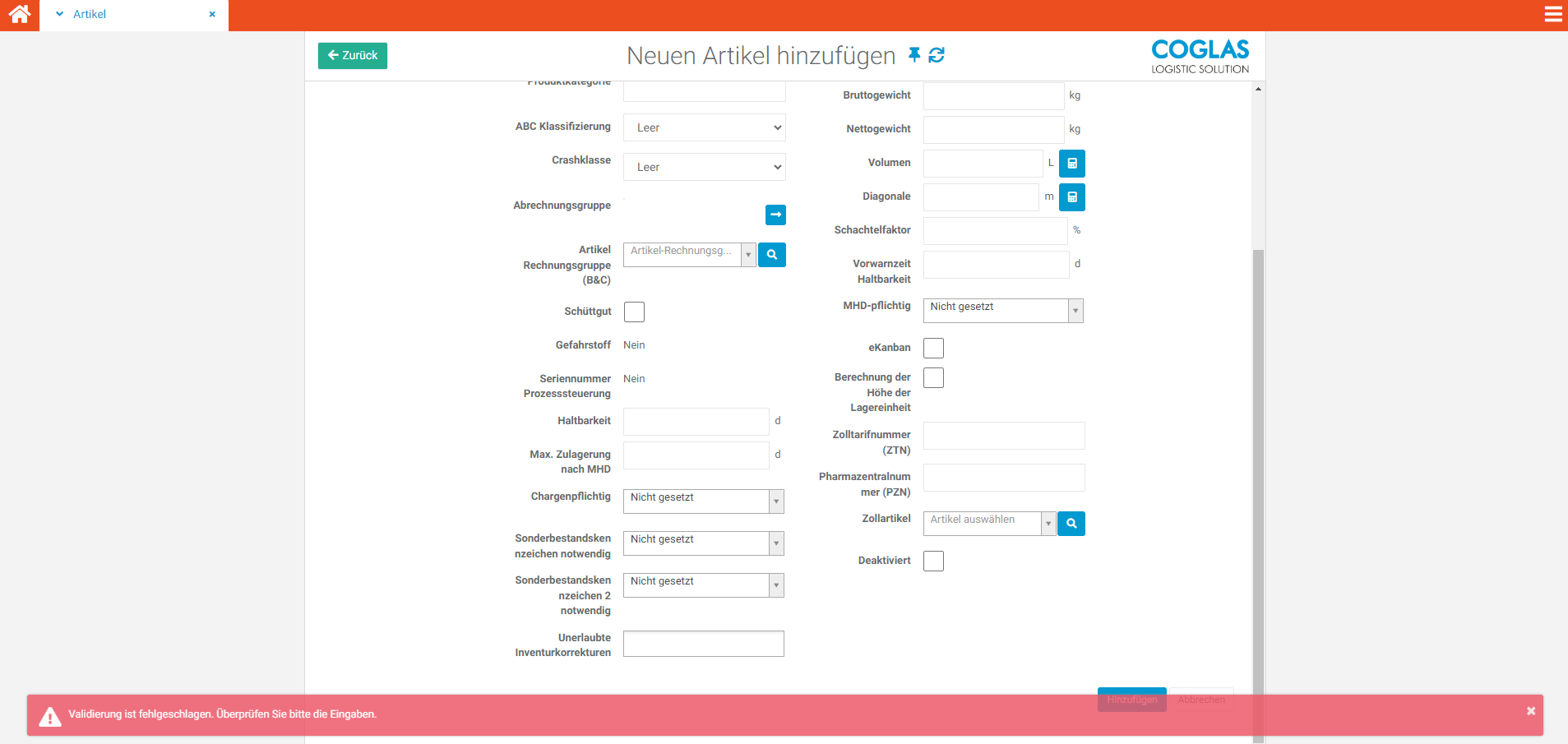Switch to the Artikel tab

click(x=90, y=15)
